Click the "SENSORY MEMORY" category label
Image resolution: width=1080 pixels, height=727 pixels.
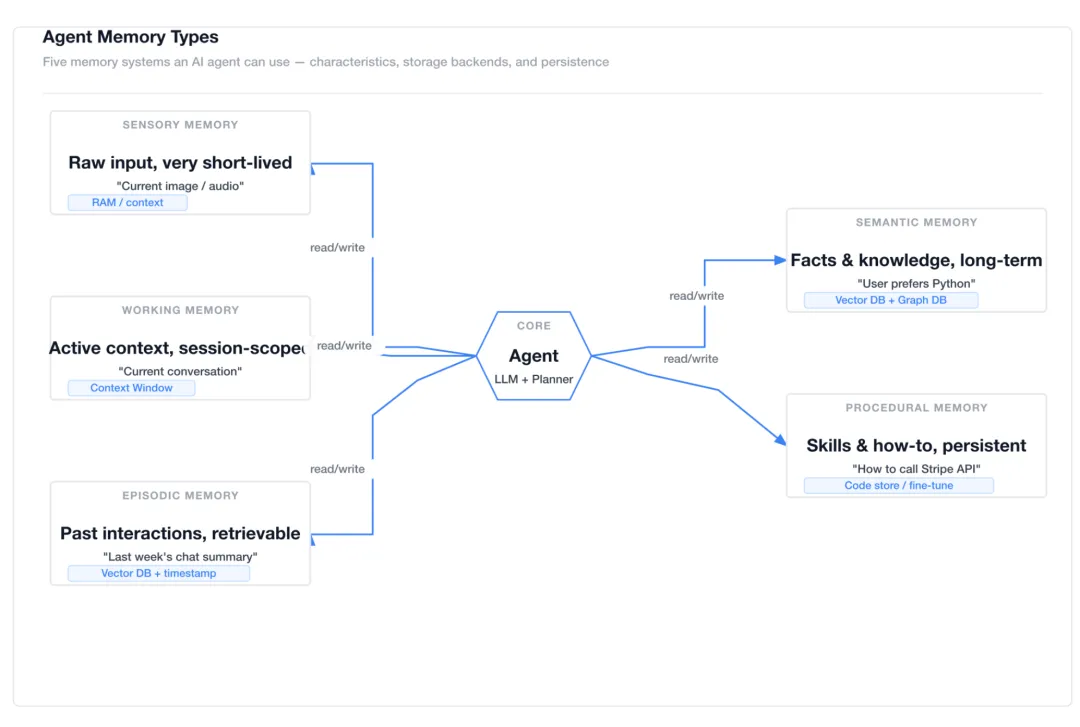coord(180,125)
